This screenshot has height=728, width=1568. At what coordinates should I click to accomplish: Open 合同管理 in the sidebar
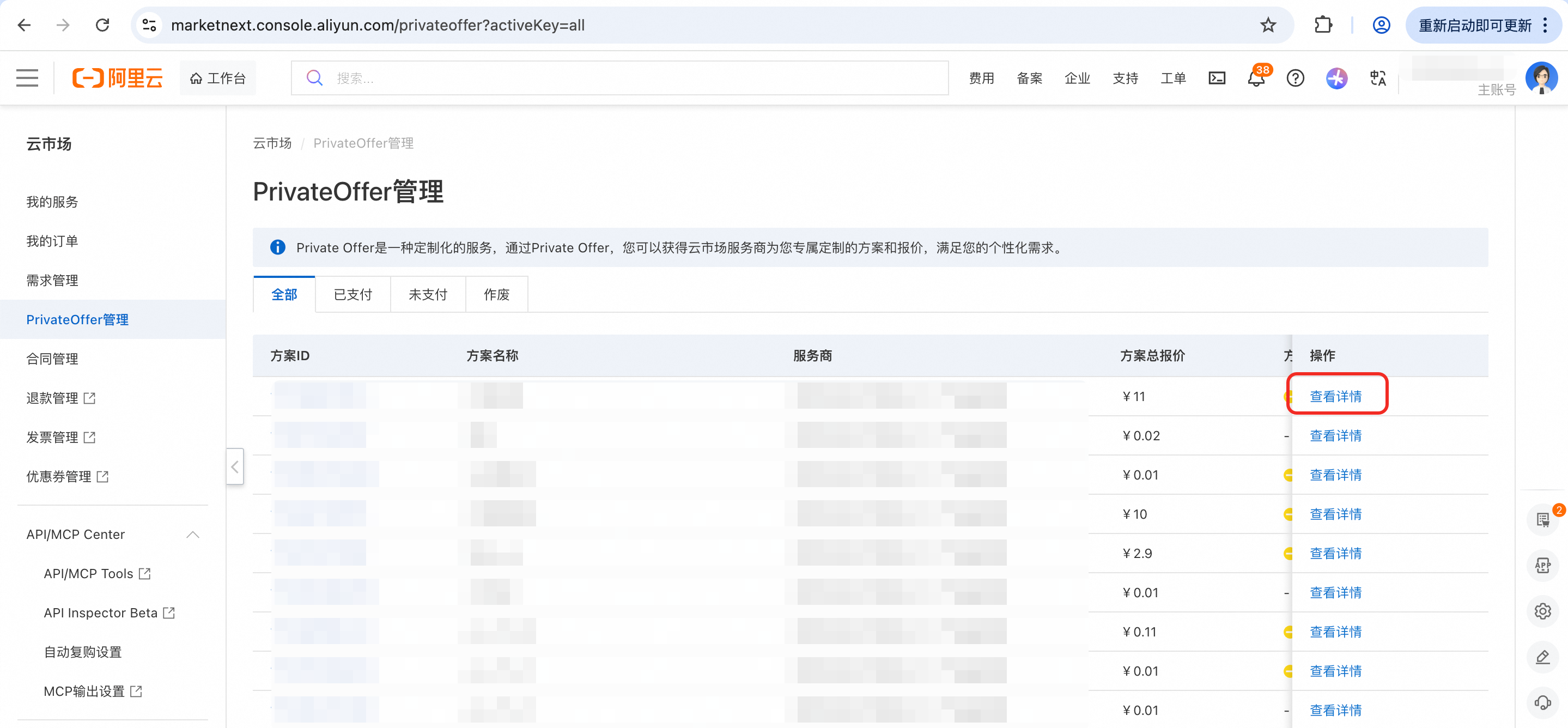52,359
